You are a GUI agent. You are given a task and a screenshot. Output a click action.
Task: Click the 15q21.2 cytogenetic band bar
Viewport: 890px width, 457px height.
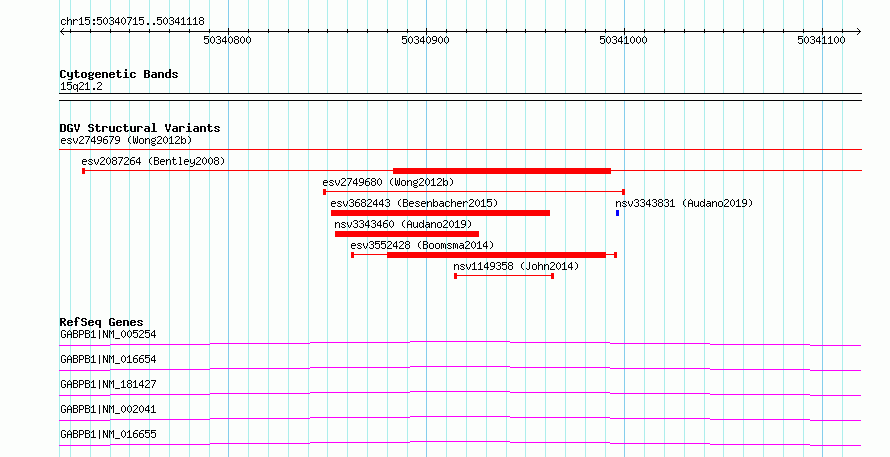tap(460, 97)
